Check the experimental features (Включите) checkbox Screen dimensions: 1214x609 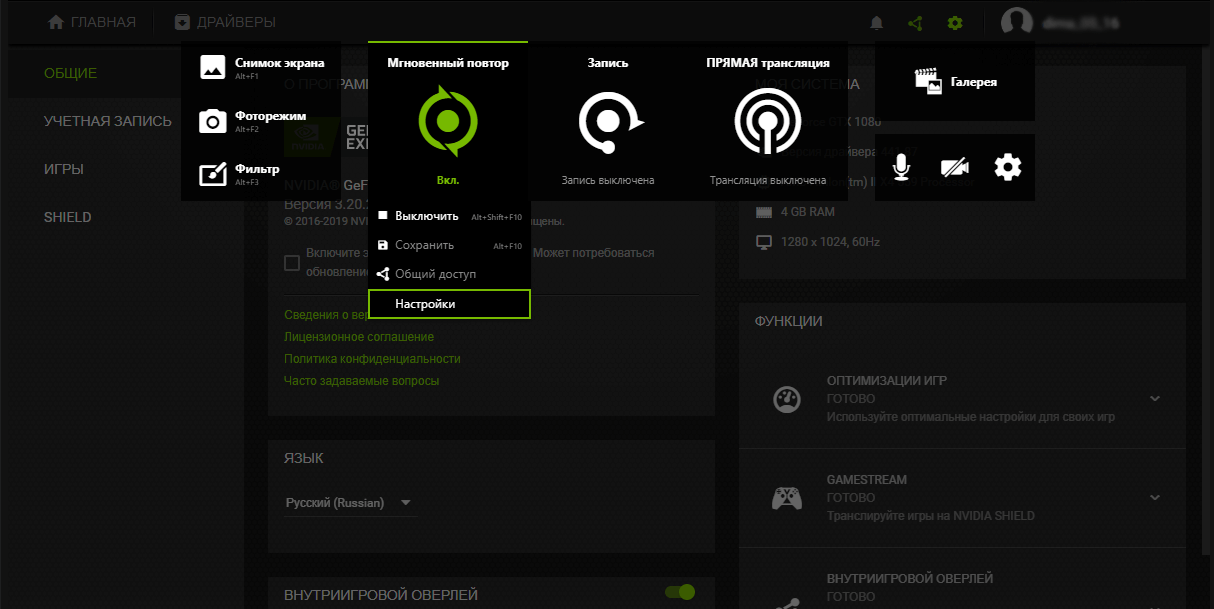[292, 263]
